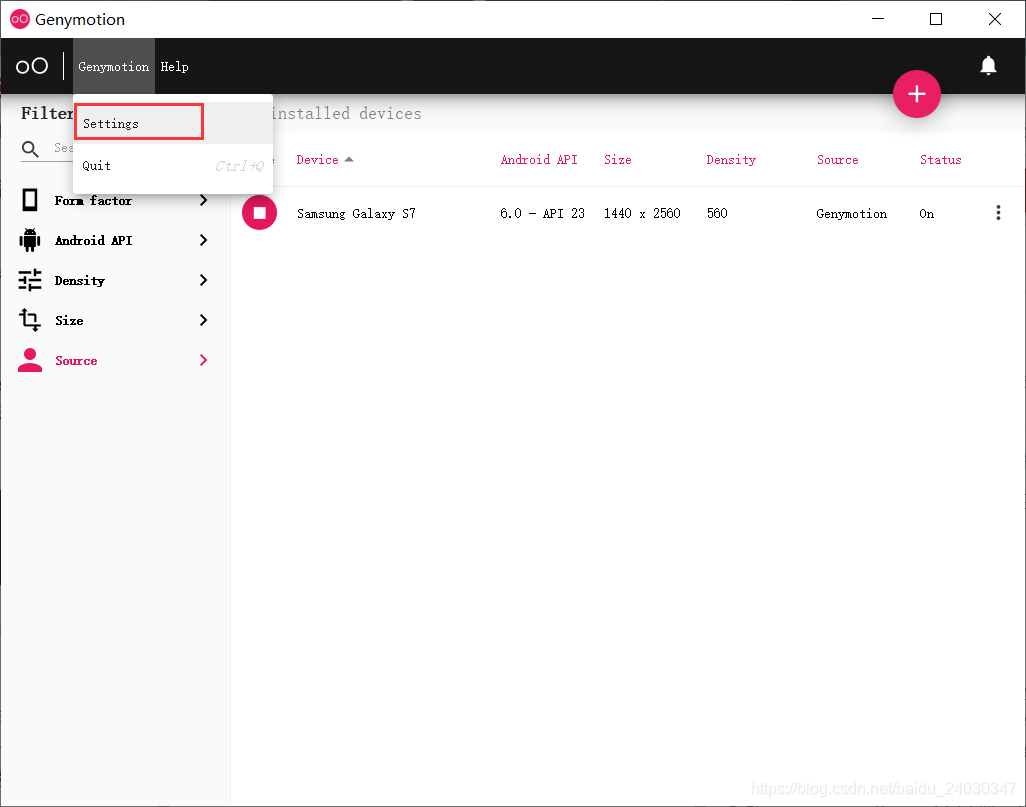The width and height of the screenshot is (1026, 807).
Task: Expand the Form factor filter chevron
Action: click(203, 200)
